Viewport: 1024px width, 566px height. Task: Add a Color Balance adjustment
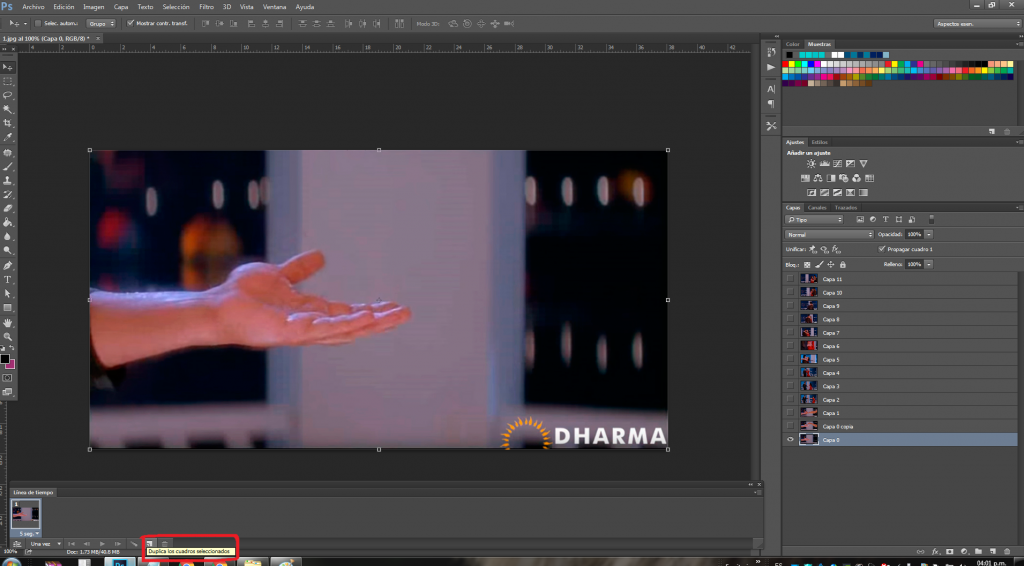tap(818, 178)
